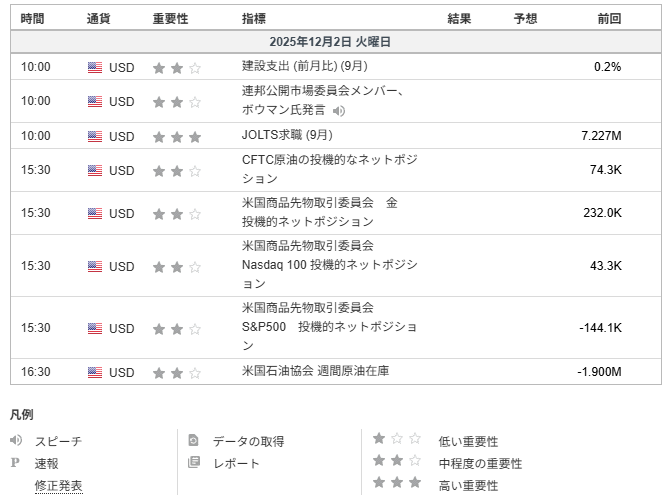Click the importance stars for 建設支出 row
Viewport: 670px width, 501px height.
click(x=176, y=67)
